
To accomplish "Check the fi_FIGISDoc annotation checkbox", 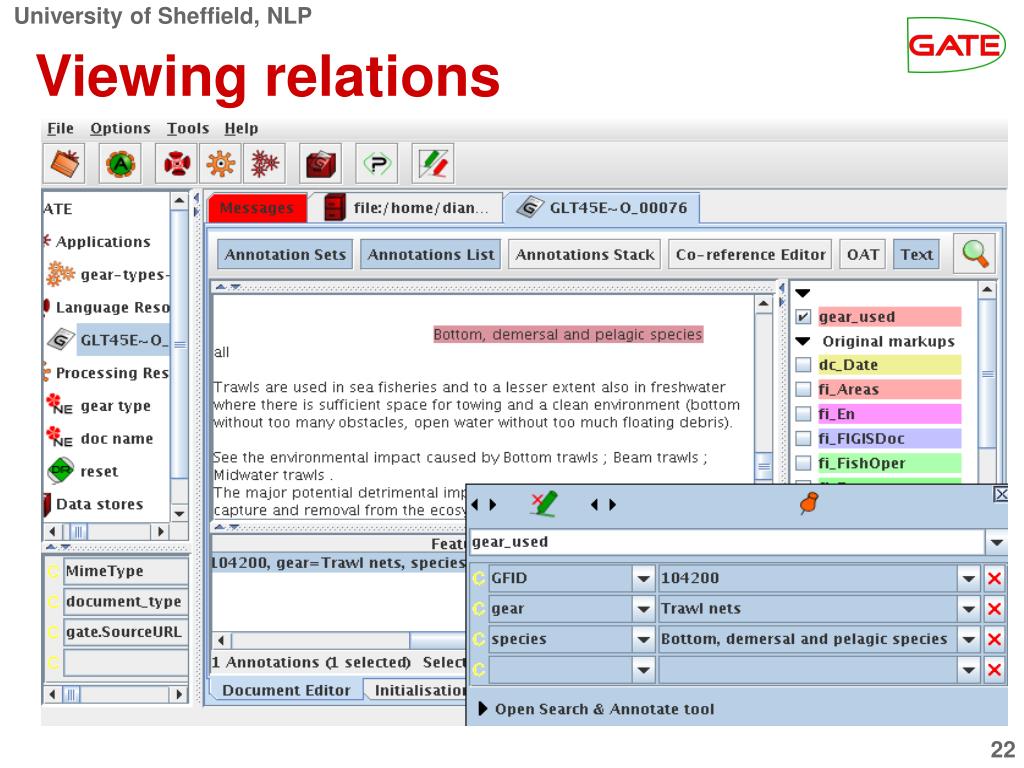I will 803,439.
